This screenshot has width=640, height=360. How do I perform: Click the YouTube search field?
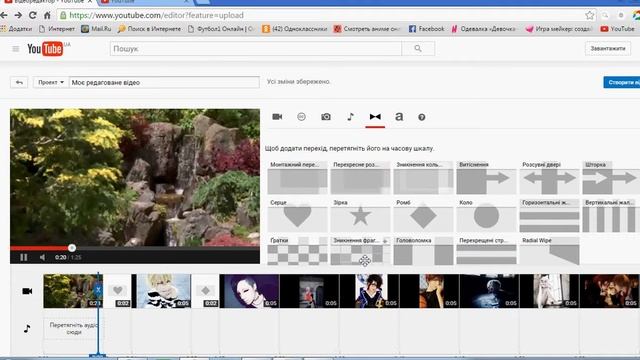[x=256, y=49]
